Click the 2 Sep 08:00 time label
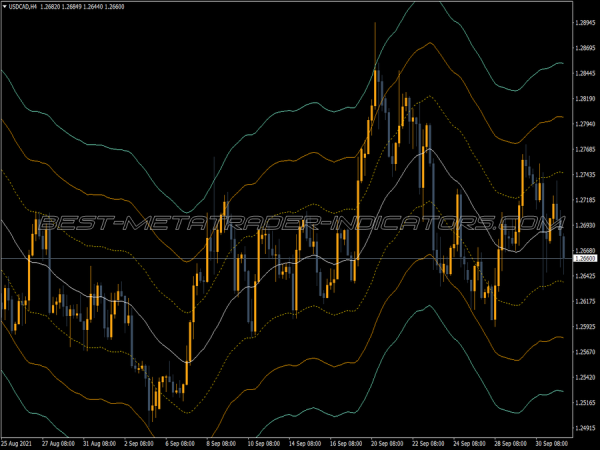 pos(139,443)
